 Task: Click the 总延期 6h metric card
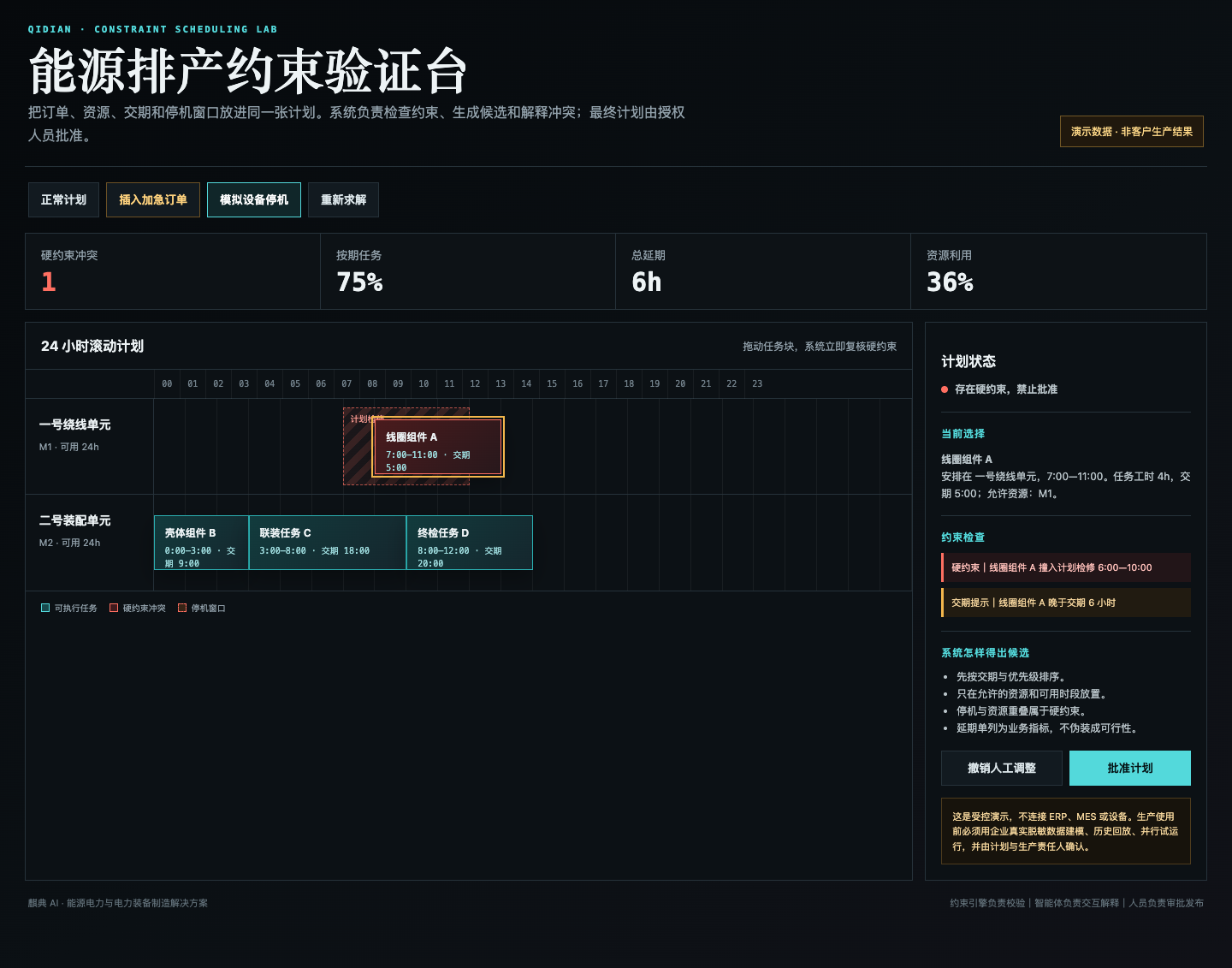point(763,271)
